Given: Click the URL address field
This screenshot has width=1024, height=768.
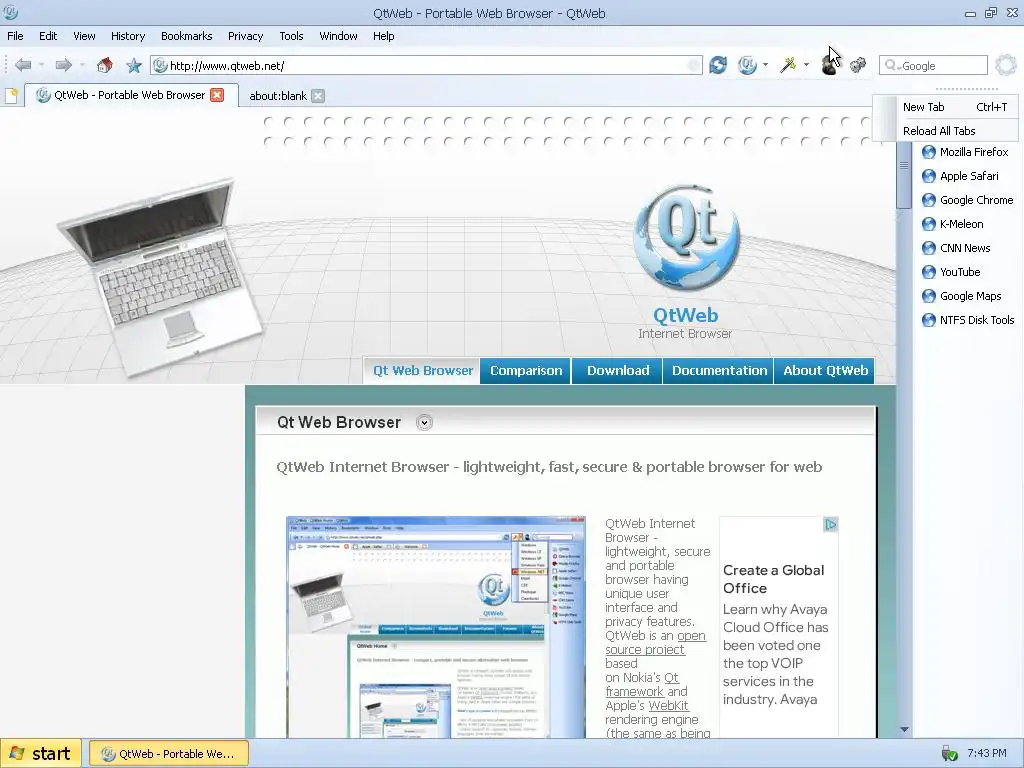Looking at the screenshot, I should [x=426, y=65].
